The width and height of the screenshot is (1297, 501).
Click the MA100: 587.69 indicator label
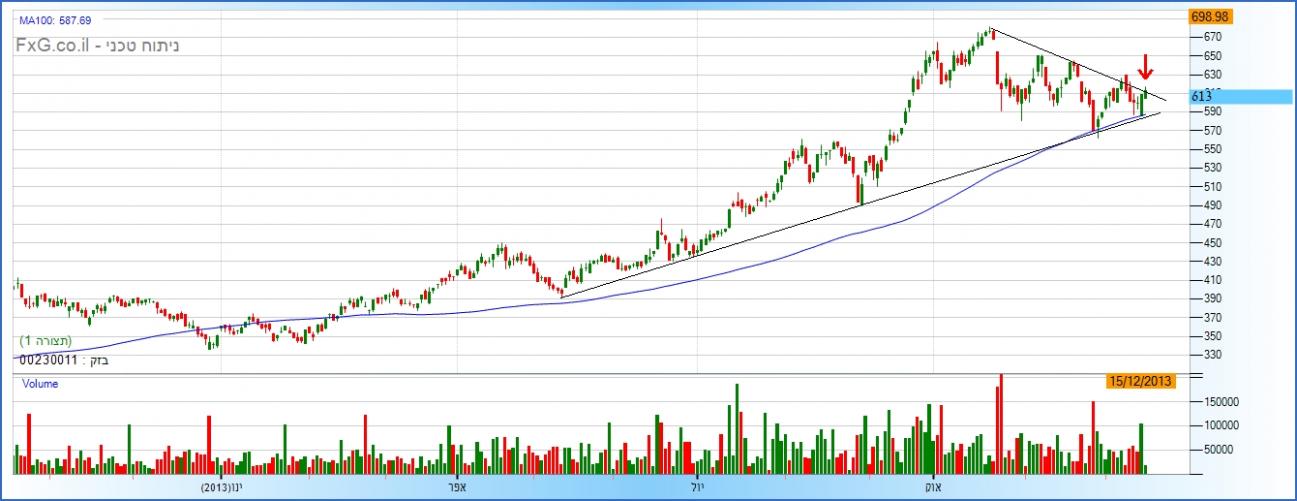[56, 19]
